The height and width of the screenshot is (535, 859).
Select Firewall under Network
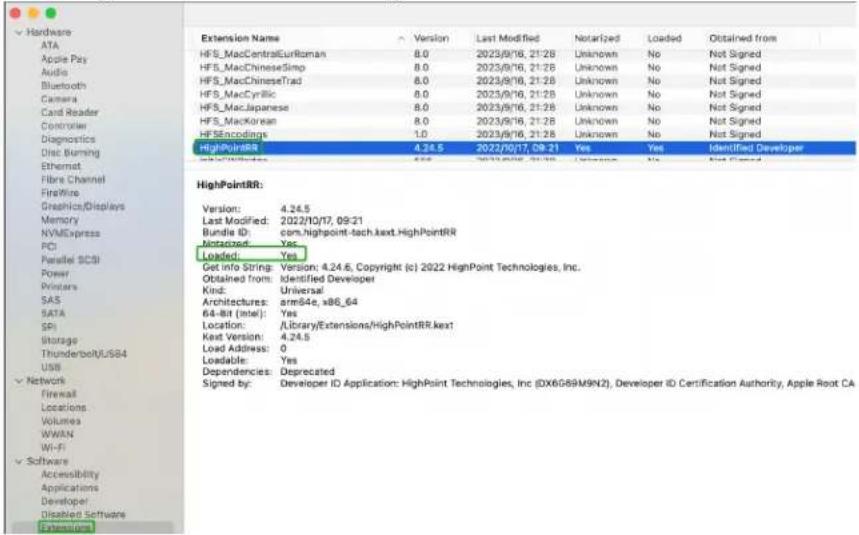pyautogui.click(x=59, y=394)
